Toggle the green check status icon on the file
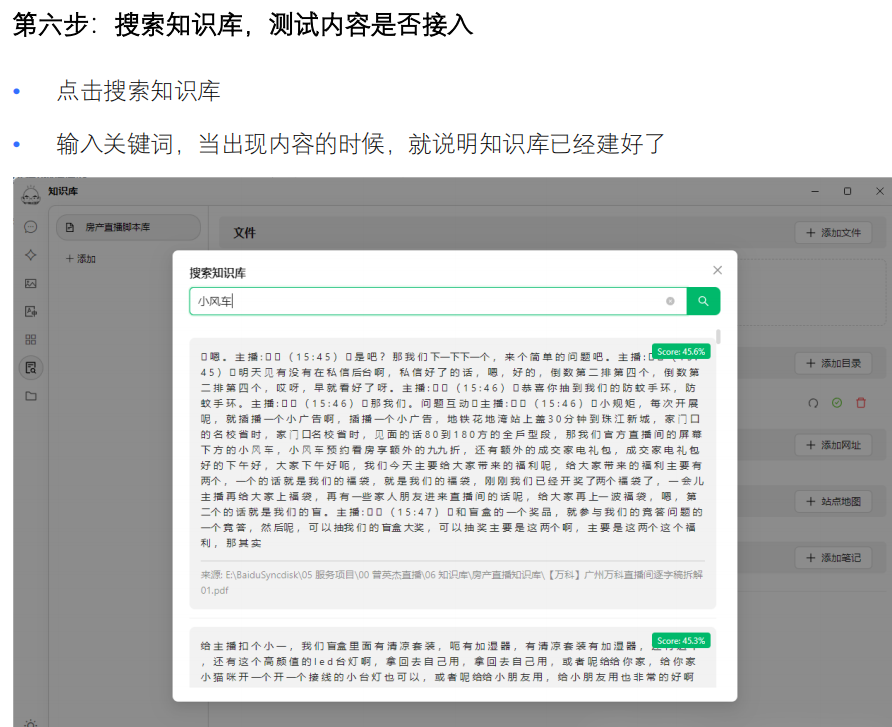892x727 pixels. [837, 402]
